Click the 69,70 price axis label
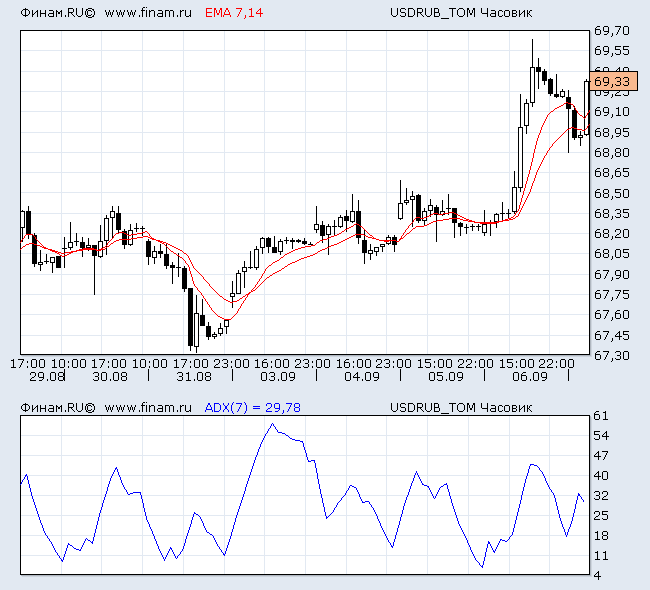The width and height of the screenshot is (650, 590). point(611,31)
